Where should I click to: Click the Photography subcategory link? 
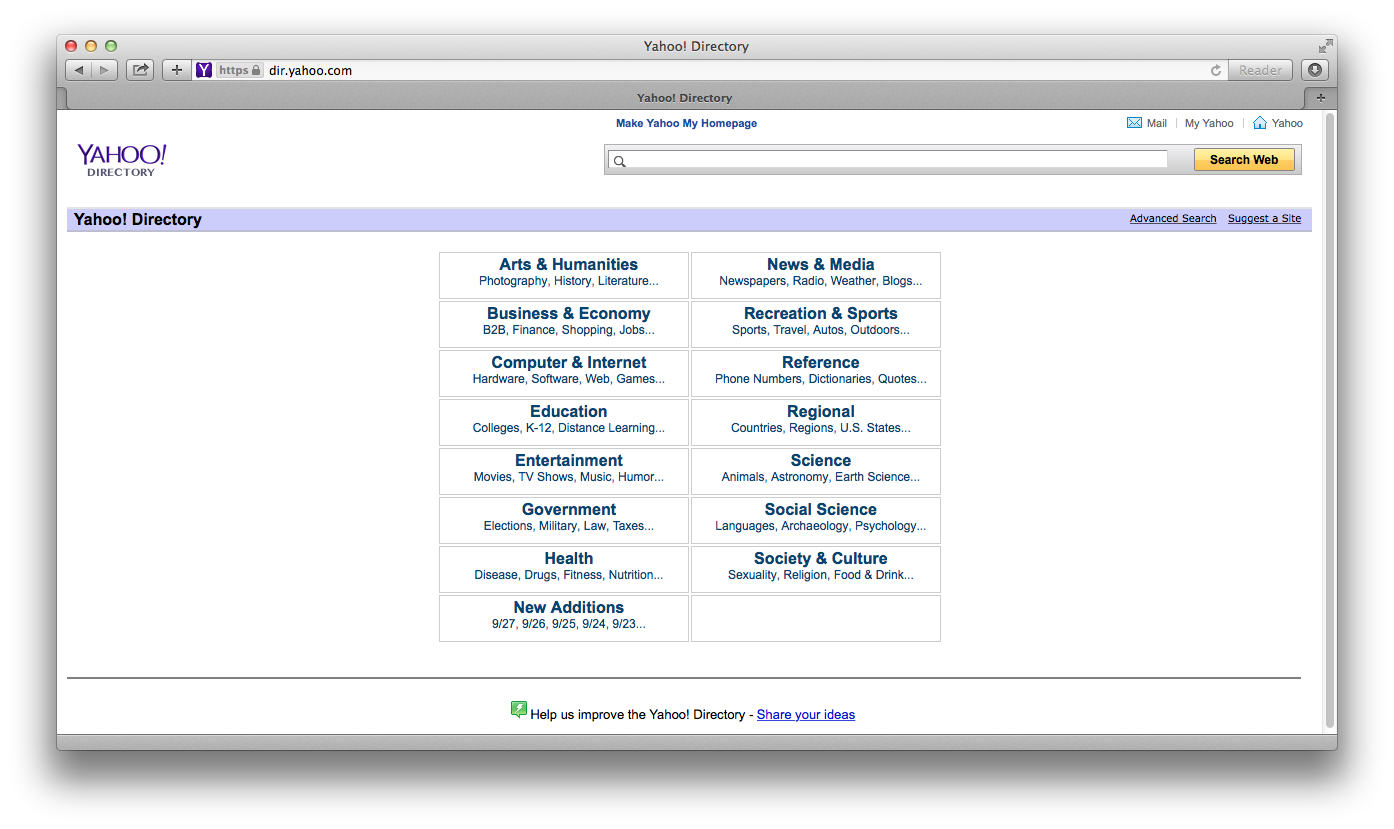[x=513, y=281]
